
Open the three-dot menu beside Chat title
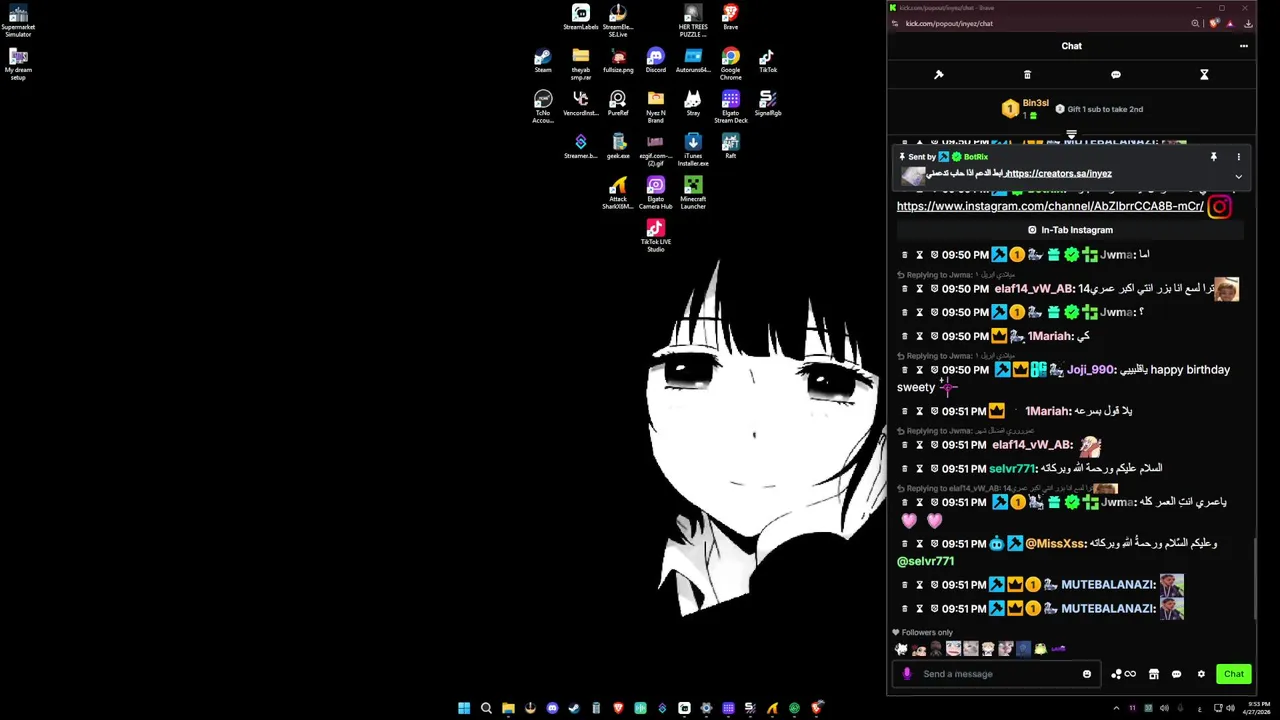[x=1244, y=46]
